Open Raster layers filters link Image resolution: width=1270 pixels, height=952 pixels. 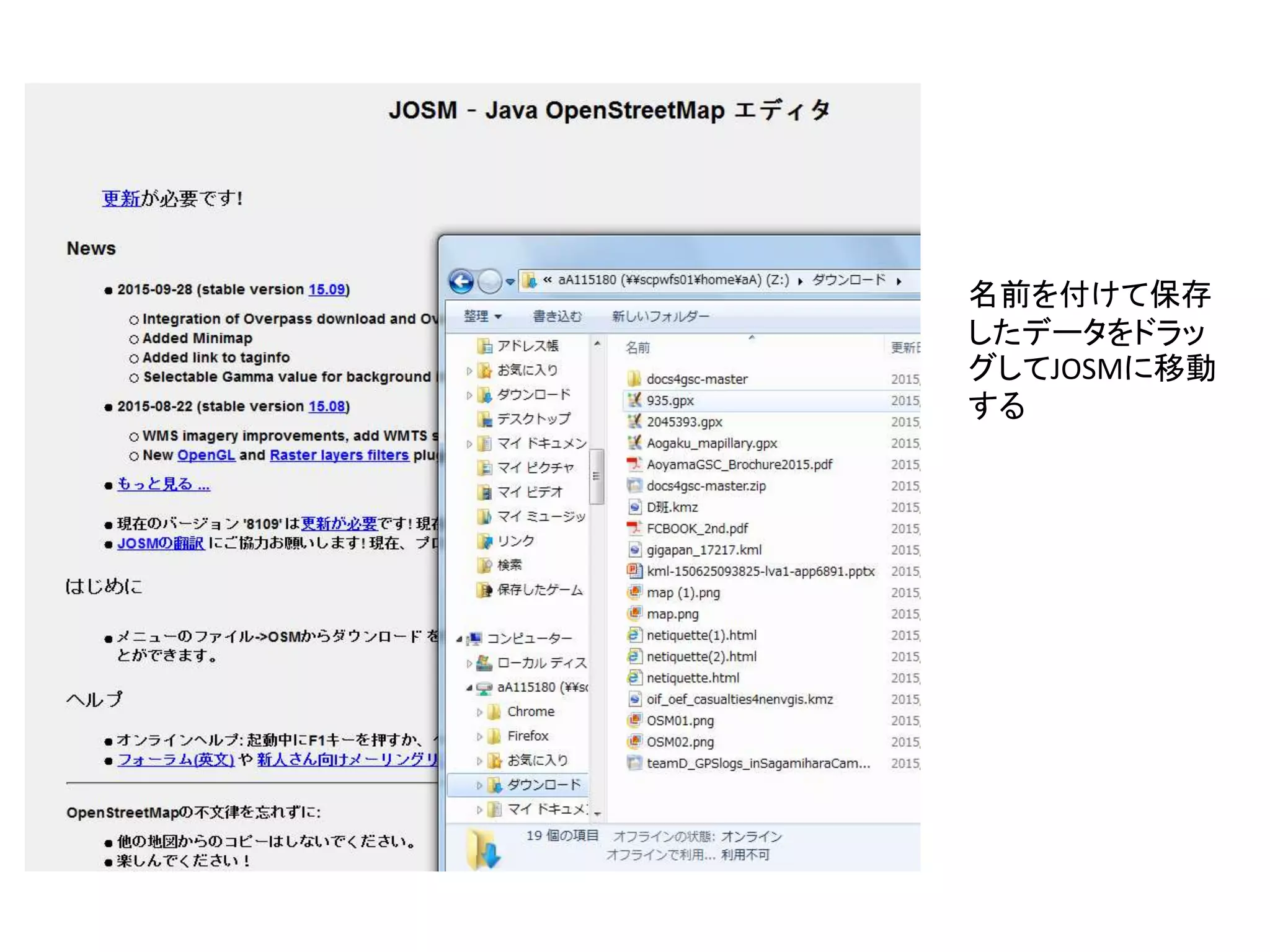[339, 455]
